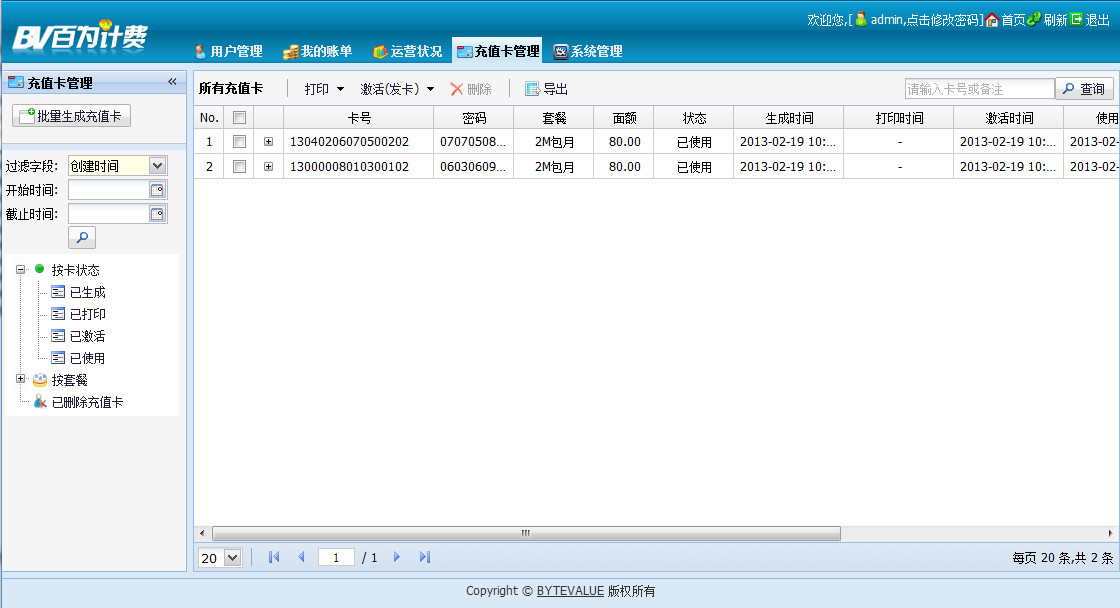Open the 过滤字段 dropdown
Screen dimensions: 1120x608
tap(157, 166)
